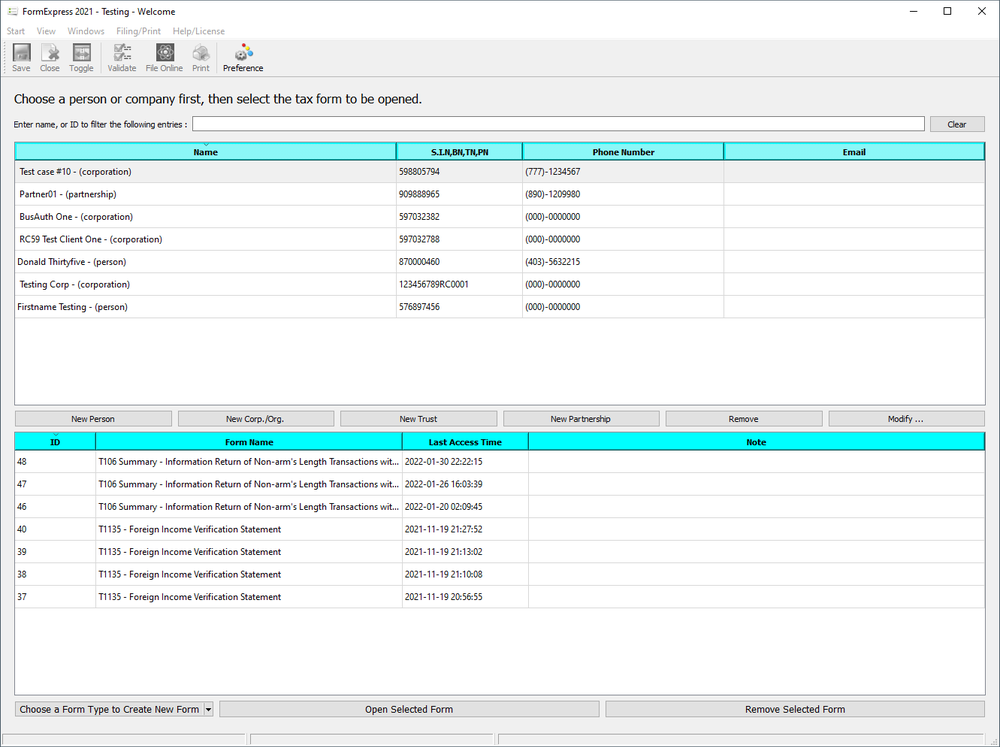Open the Filing/Print menu
Viewport: 1000px width, 747px height.
coord(138,31)
